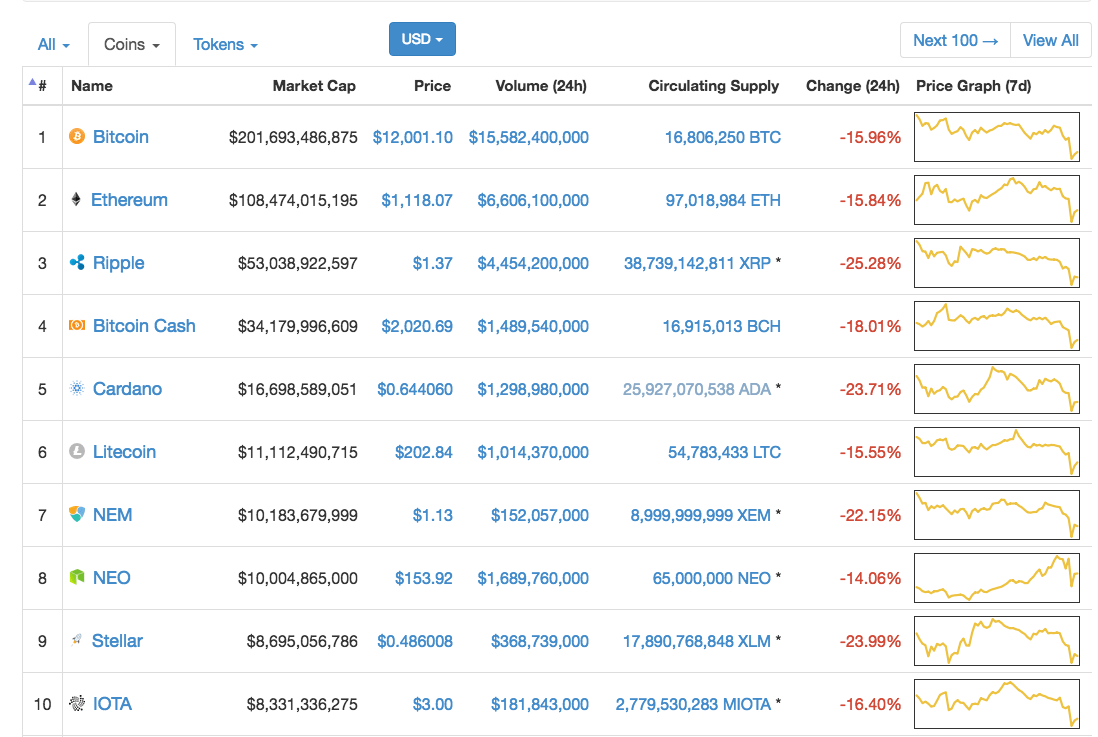Expand the All filter dropdown
Viewport: 1098px width, 737px height.
tap(53, 45)
